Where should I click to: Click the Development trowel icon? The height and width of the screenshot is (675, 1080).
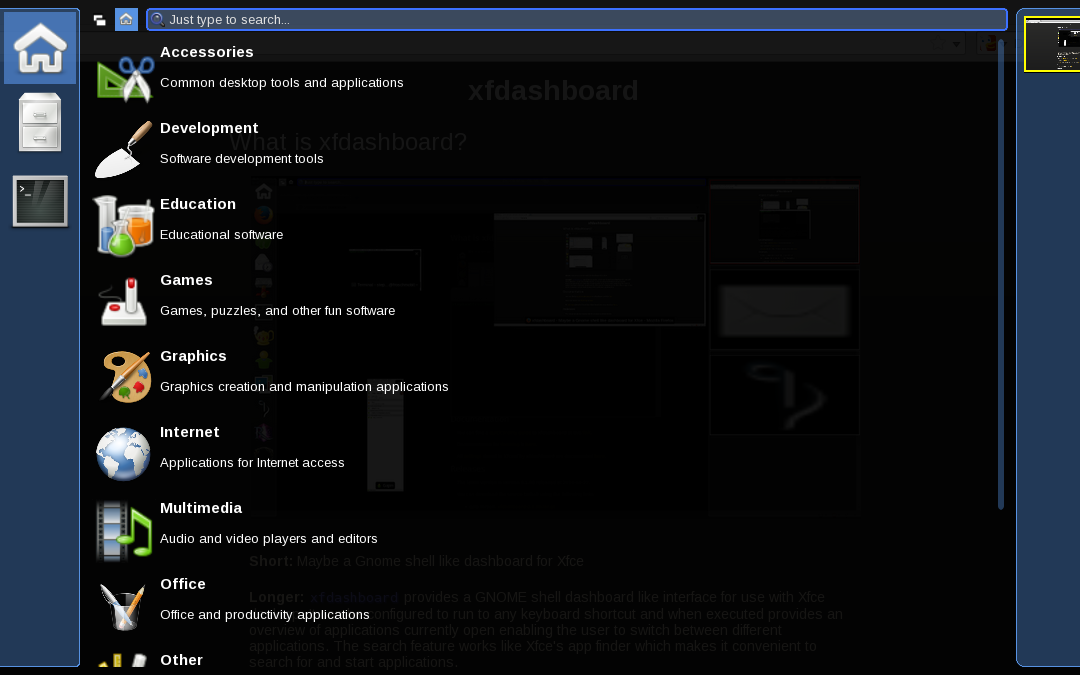point(124,150)
